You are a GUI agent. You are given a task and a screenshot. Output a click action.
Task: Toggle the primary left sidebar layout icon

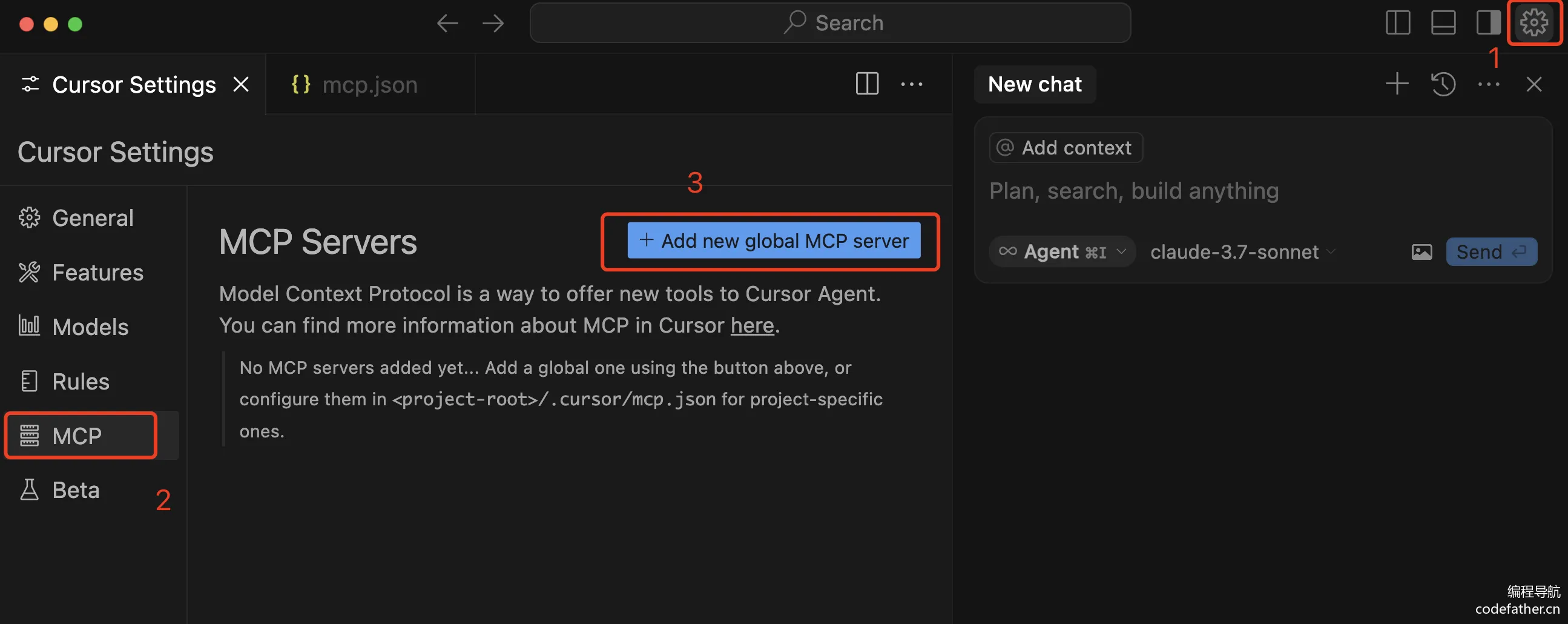point(1397,23)
